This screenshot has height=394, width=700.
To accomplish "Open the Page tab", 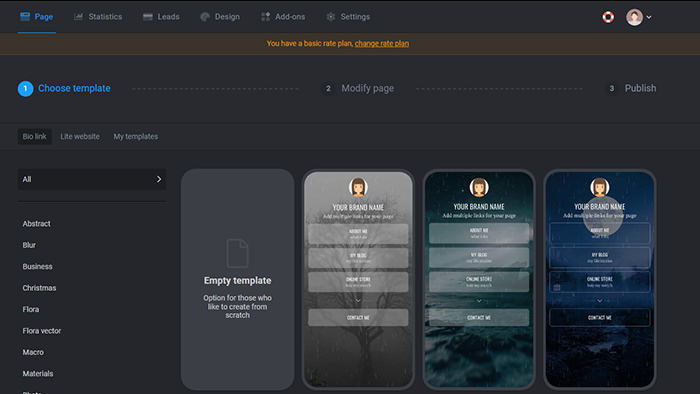I will [37, 17].
